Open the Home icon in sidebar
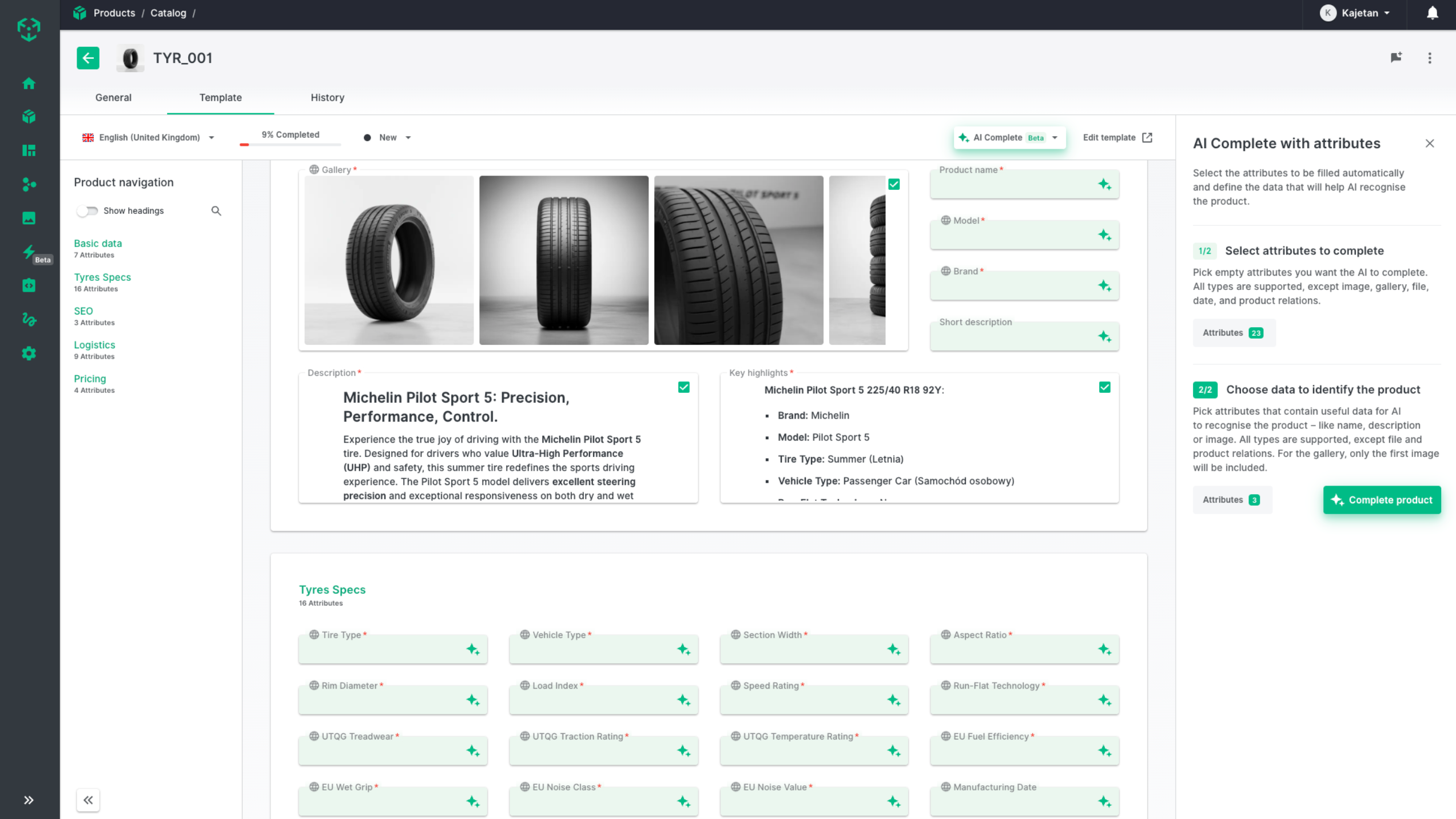1456x819 pixels. tap(29, 84)
